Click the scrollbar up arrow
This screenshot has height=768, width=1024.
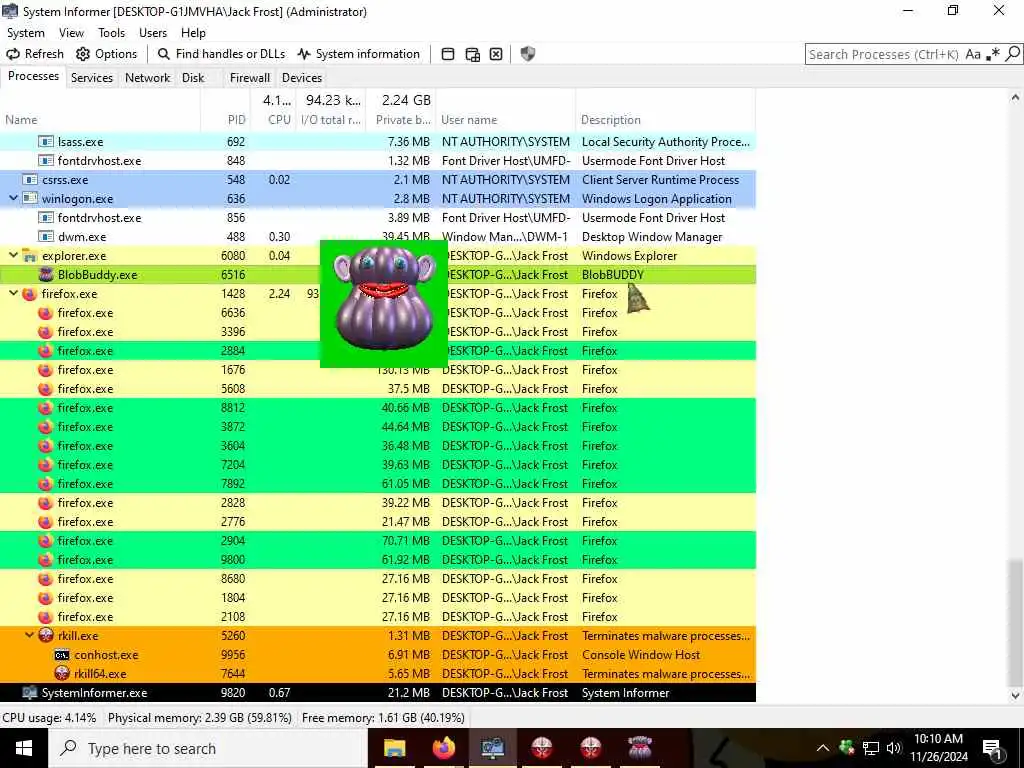click(x=1015, y=98)
